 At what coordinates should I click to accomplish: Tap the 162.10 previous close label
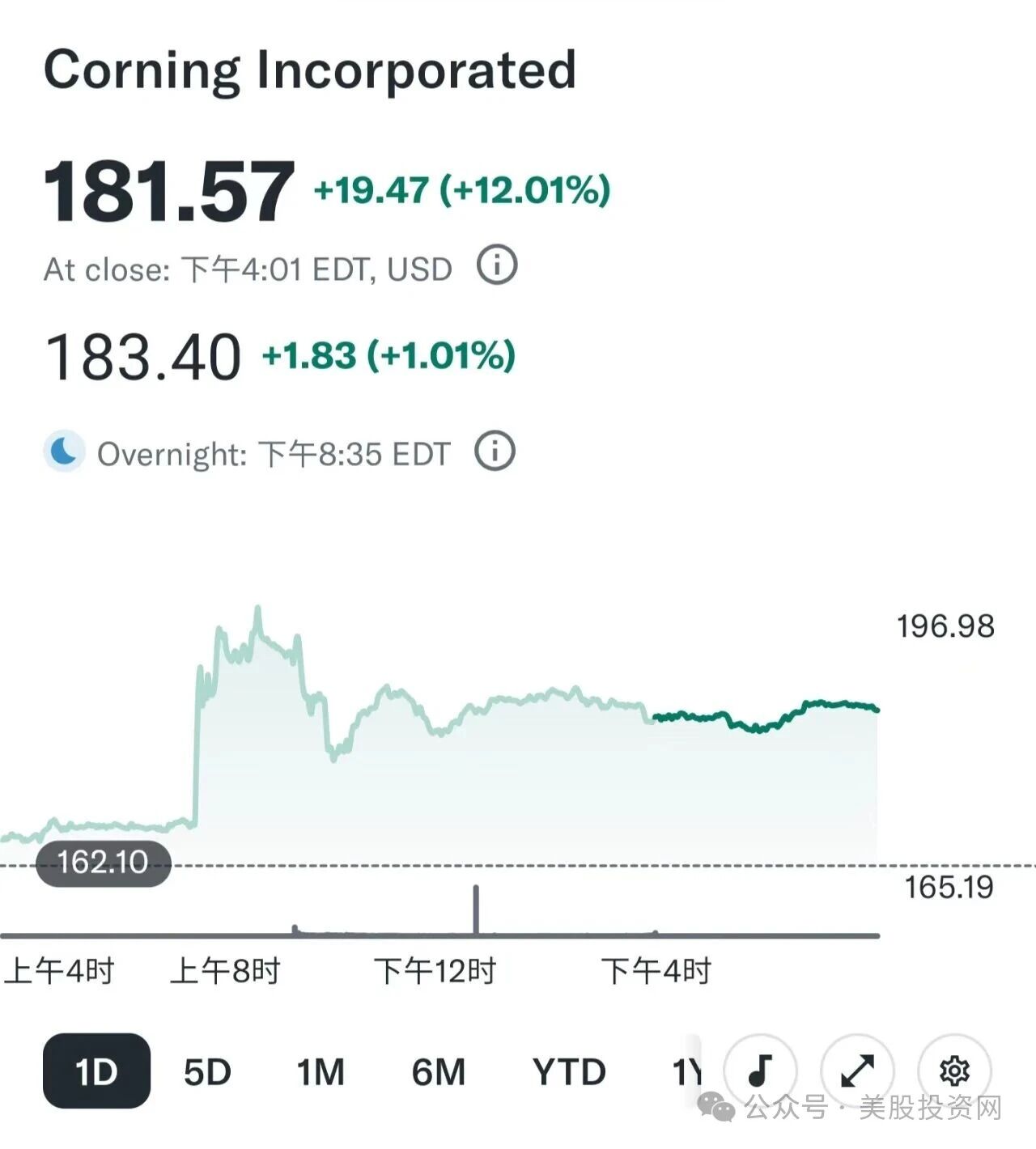[x=103, y=863]
